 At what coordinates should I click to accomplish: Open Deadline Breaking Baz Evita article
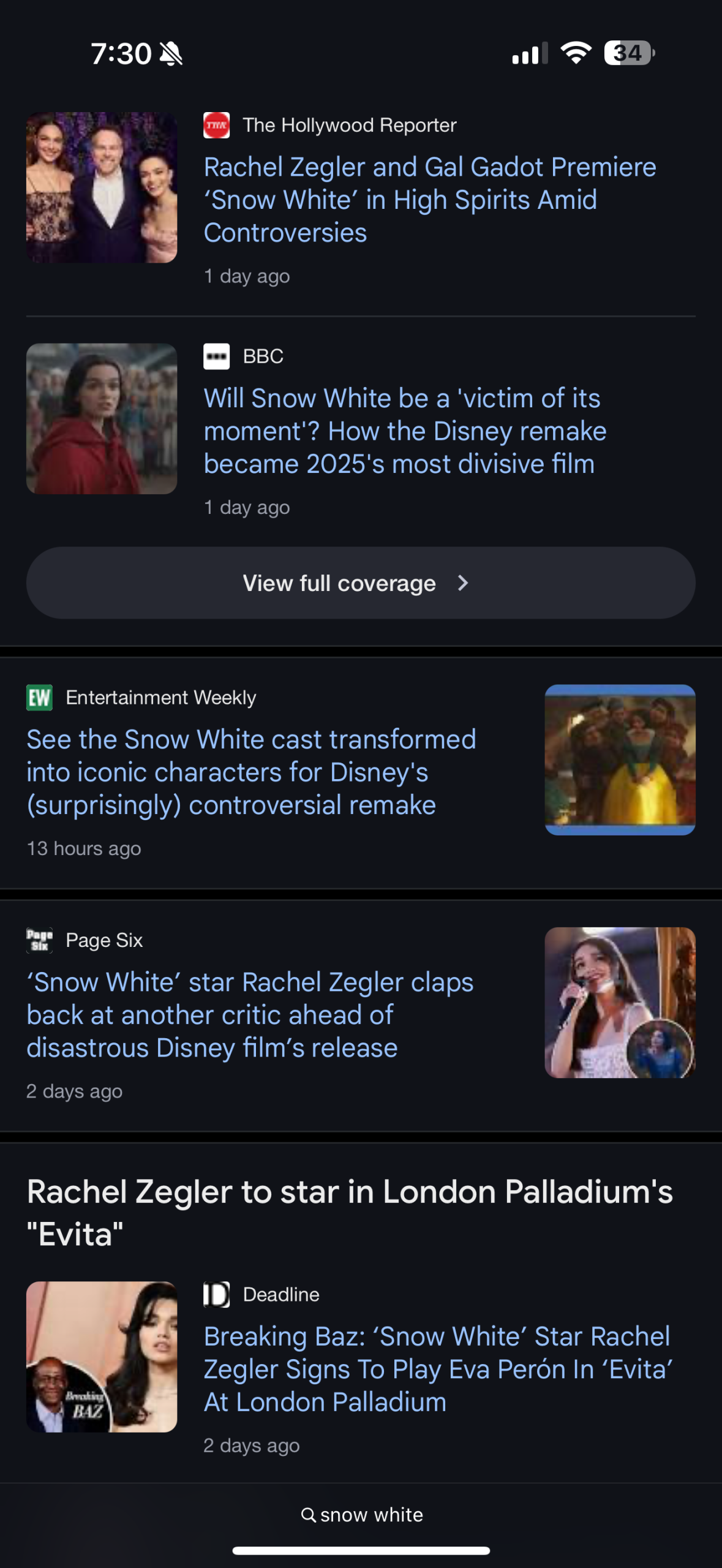pos(438,1369)
